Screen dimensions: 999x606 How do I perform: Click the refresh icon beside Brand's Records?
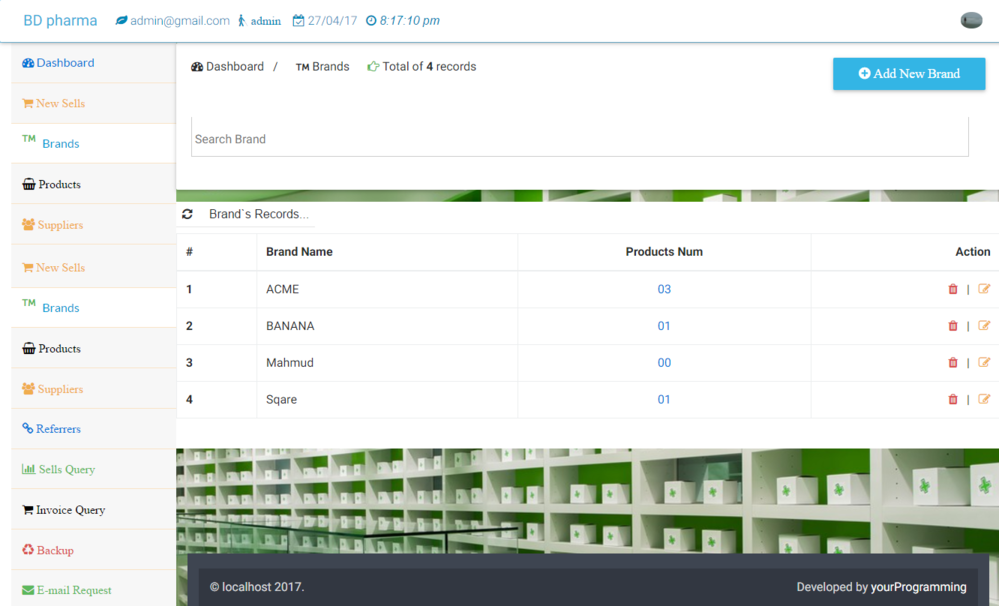pyautogui.click(x=187, y=214)
